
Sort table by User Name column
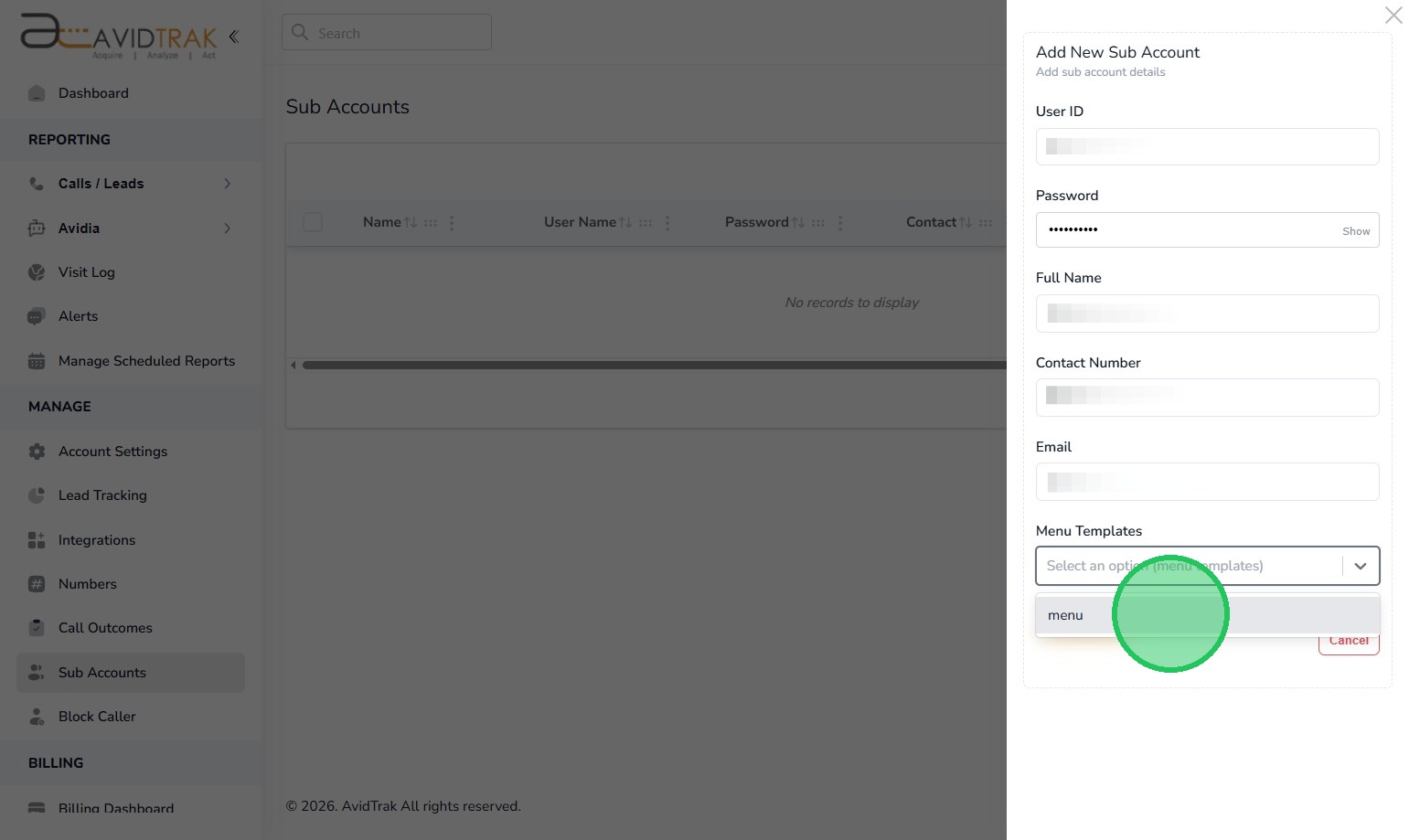tap(625, 222)
